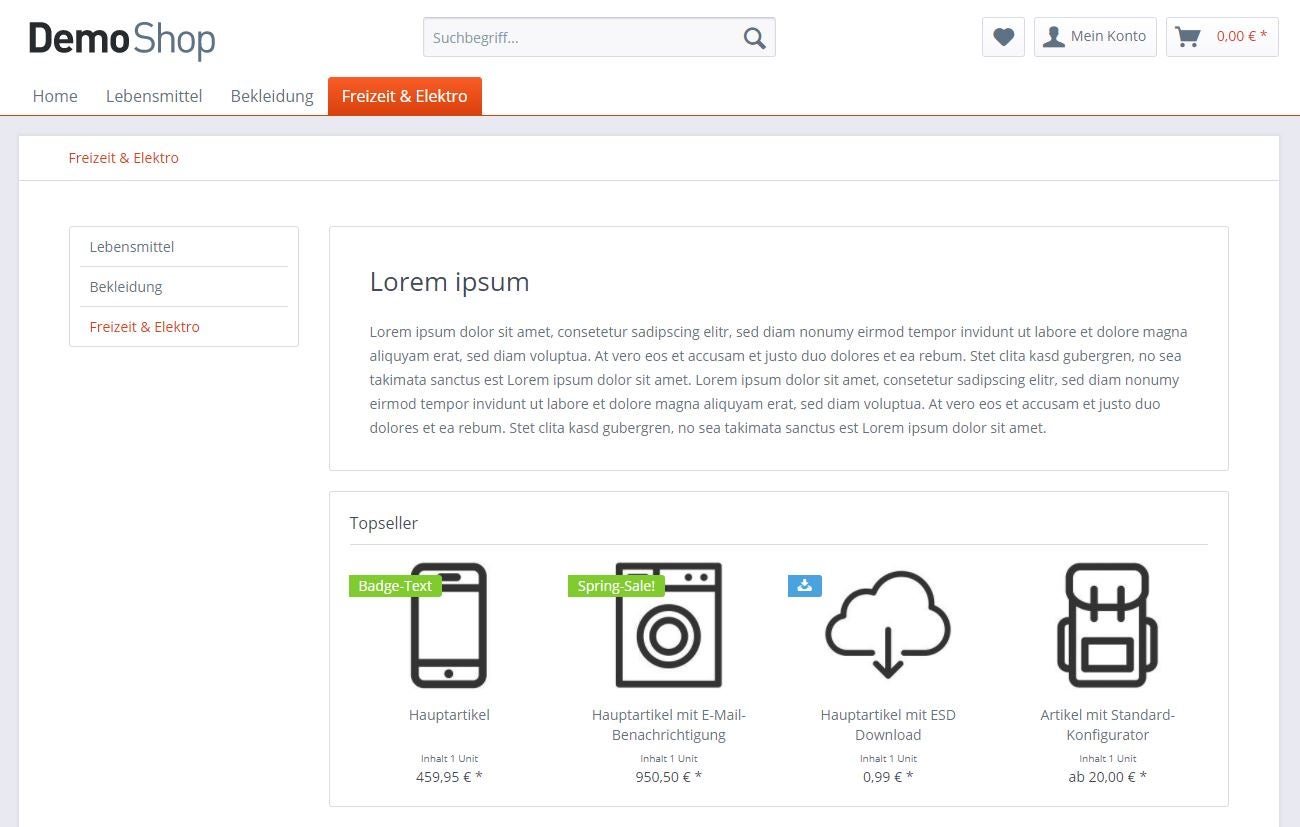Open Lebensmittel in the top navigation
This screenshot has height=827, width=1300.
click(x=154, y=96)
